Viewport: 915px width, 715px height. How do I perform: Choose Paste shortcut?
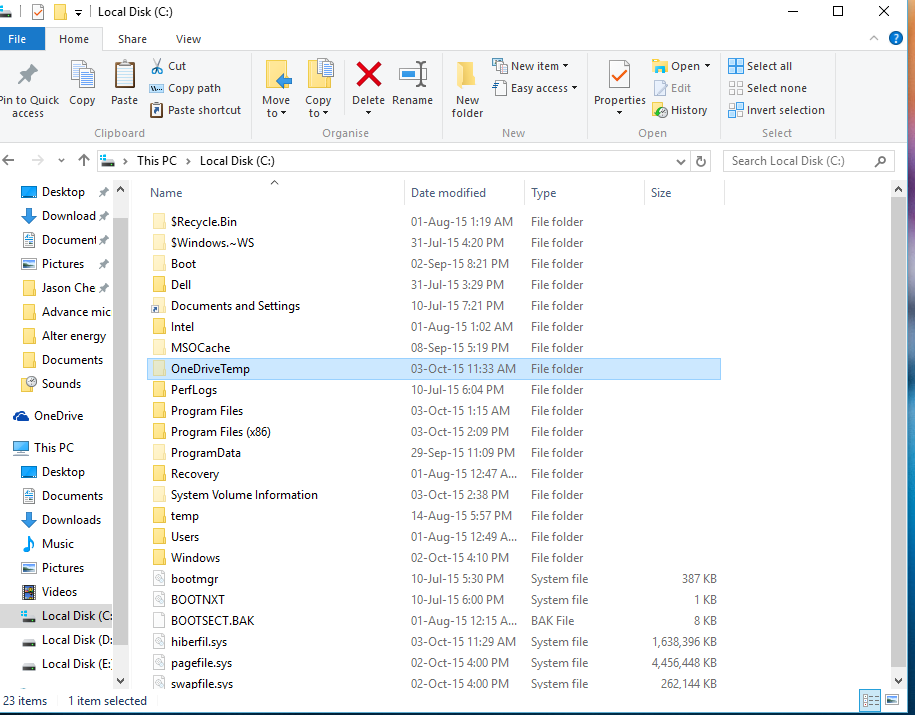coord(195,110)
